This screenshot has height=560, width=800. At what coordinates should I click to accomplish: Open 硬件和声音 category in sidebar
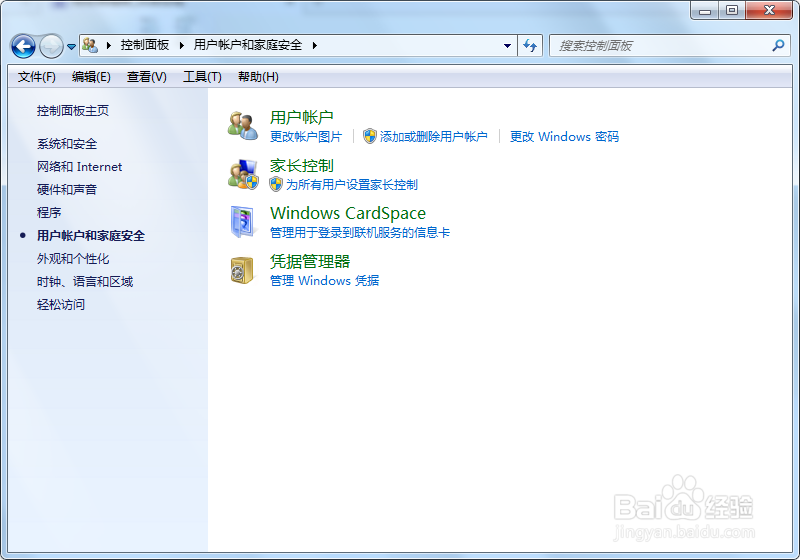[67, 190]
